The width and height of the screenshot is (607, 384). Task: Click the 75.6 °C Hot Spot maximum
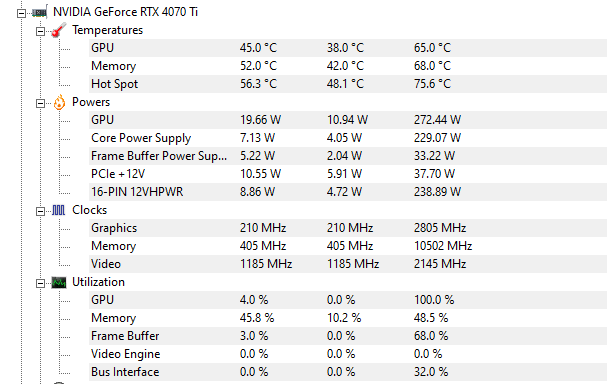pyautogui.click(x=432, y=84)
